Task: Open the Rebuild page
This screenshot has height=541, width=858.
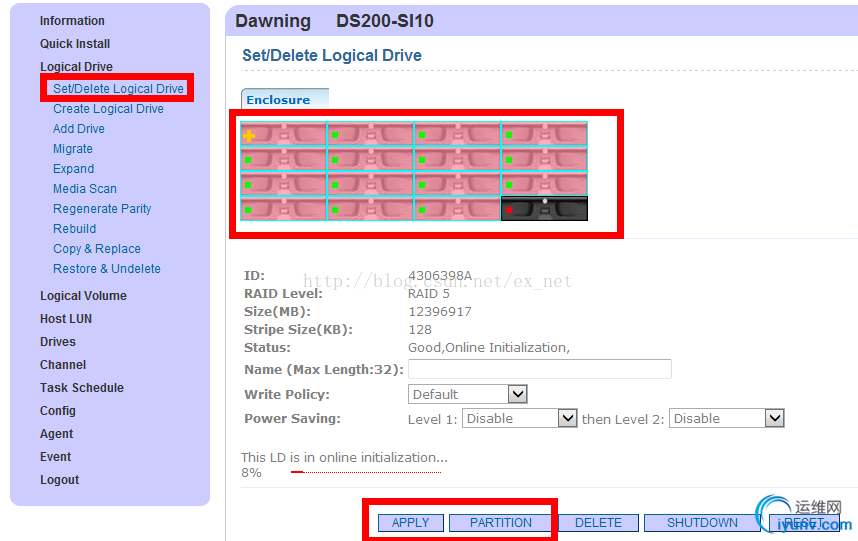Action: (74, 229)
